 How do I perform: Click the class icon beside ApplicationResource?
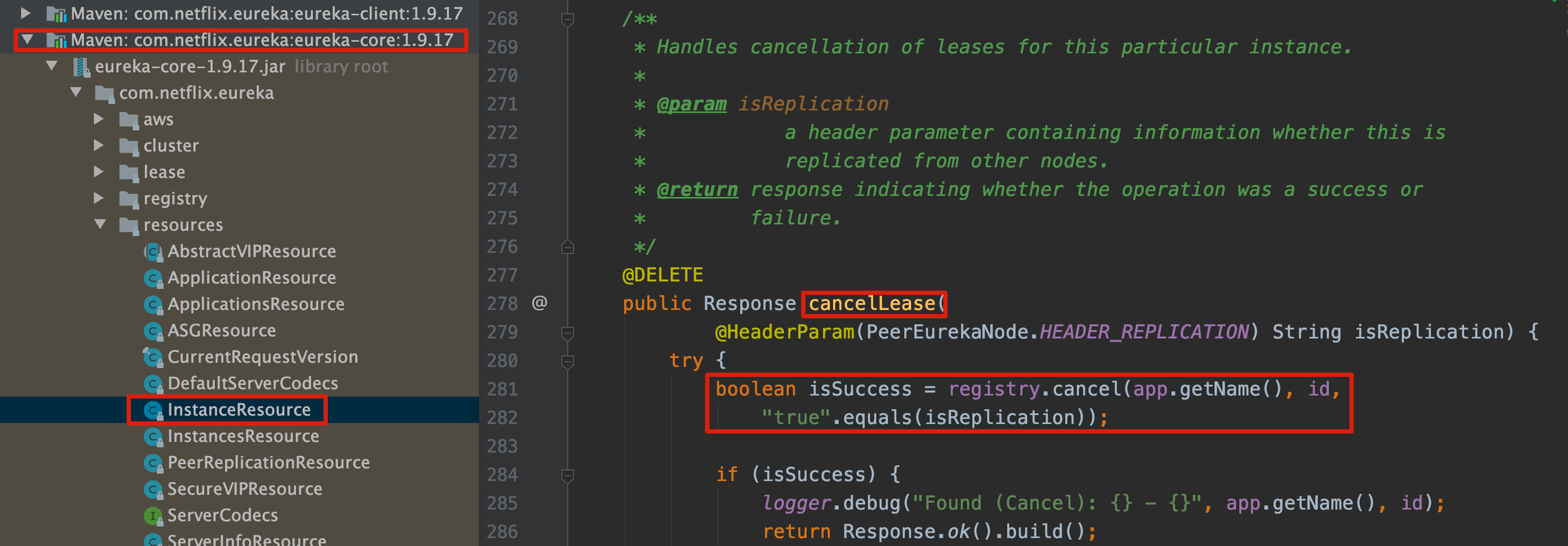[153, 277]
